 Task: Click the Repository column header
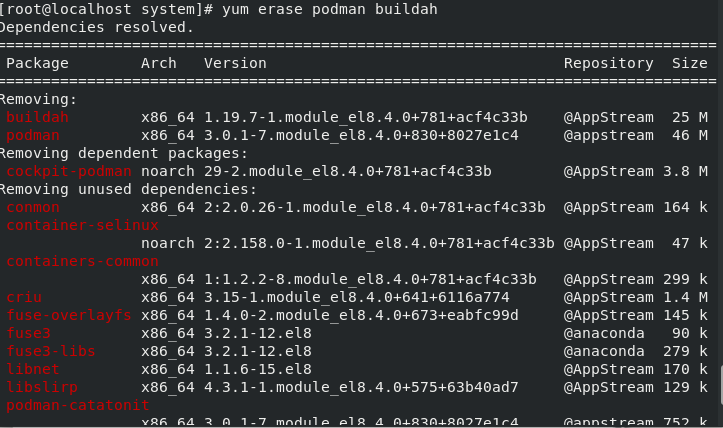tap(608, 63)
